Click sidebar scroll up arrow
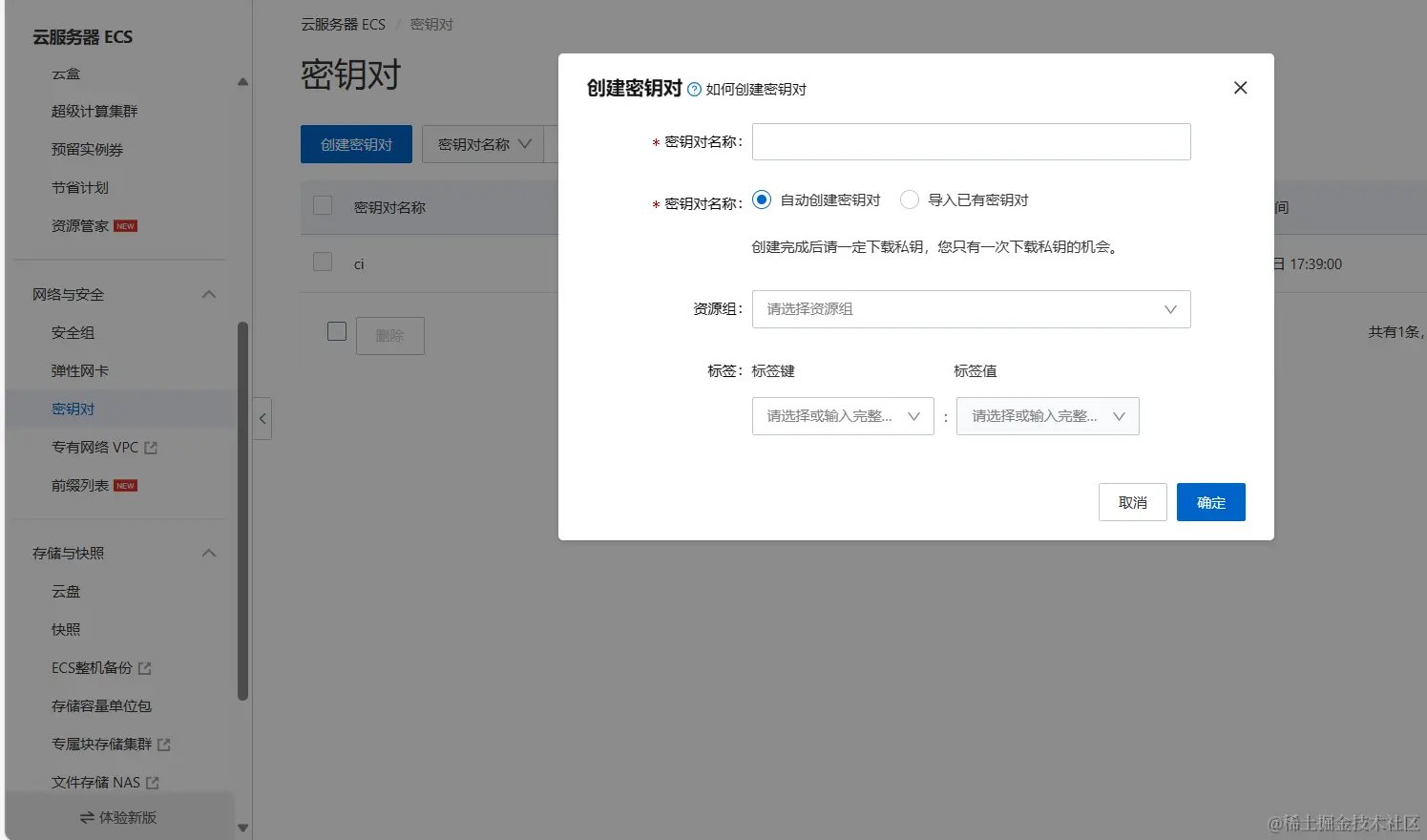Image resolution: width=1427 pixels, height=840 pixels. tap(242, 82)
